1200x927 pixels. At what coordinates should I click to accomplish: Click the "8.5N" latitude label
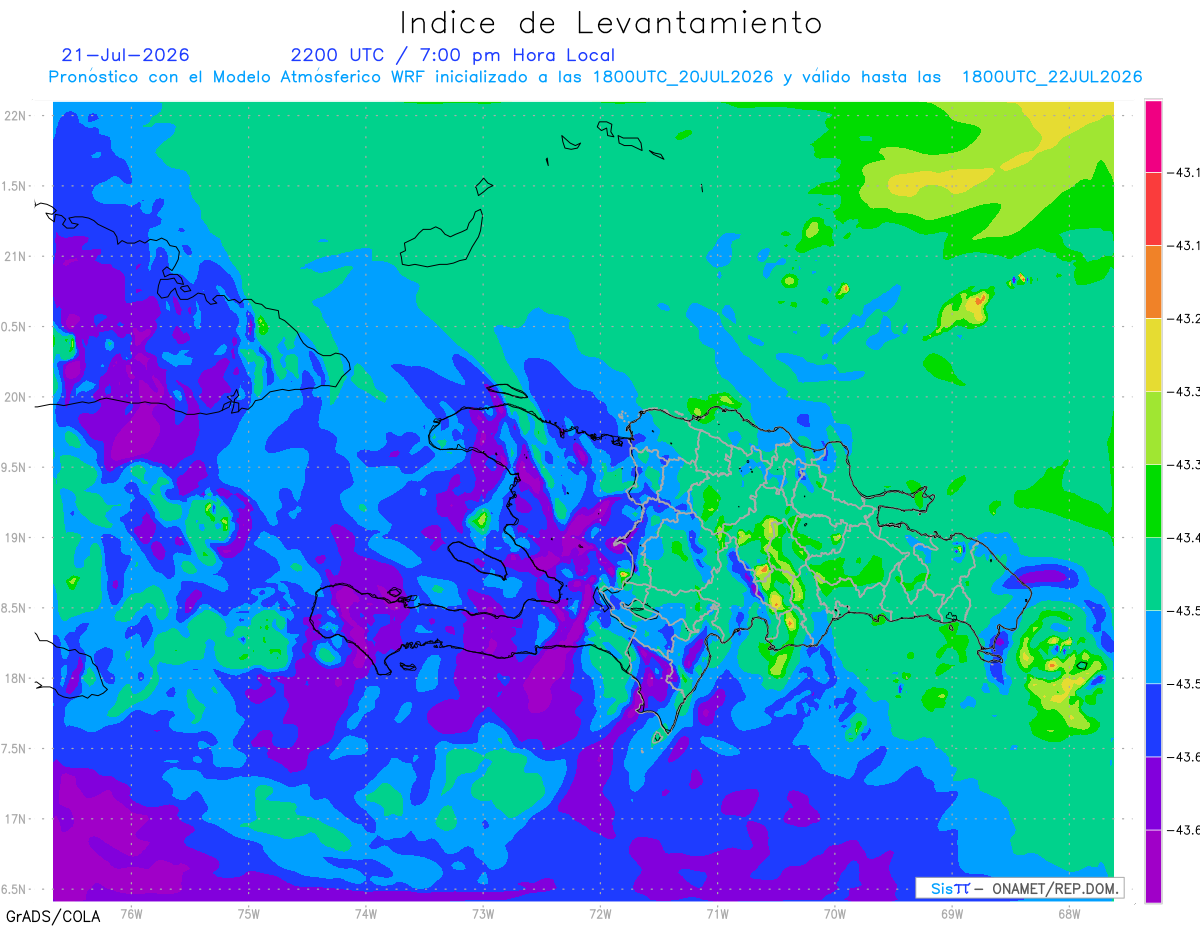pyautogui.click(x=14, y=608)
